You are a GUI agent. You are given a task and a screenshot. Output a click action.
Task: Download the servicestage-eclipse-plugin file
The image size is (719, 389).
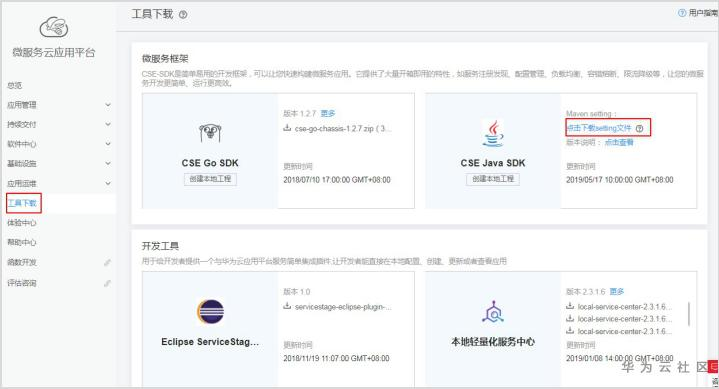point(343,306)
